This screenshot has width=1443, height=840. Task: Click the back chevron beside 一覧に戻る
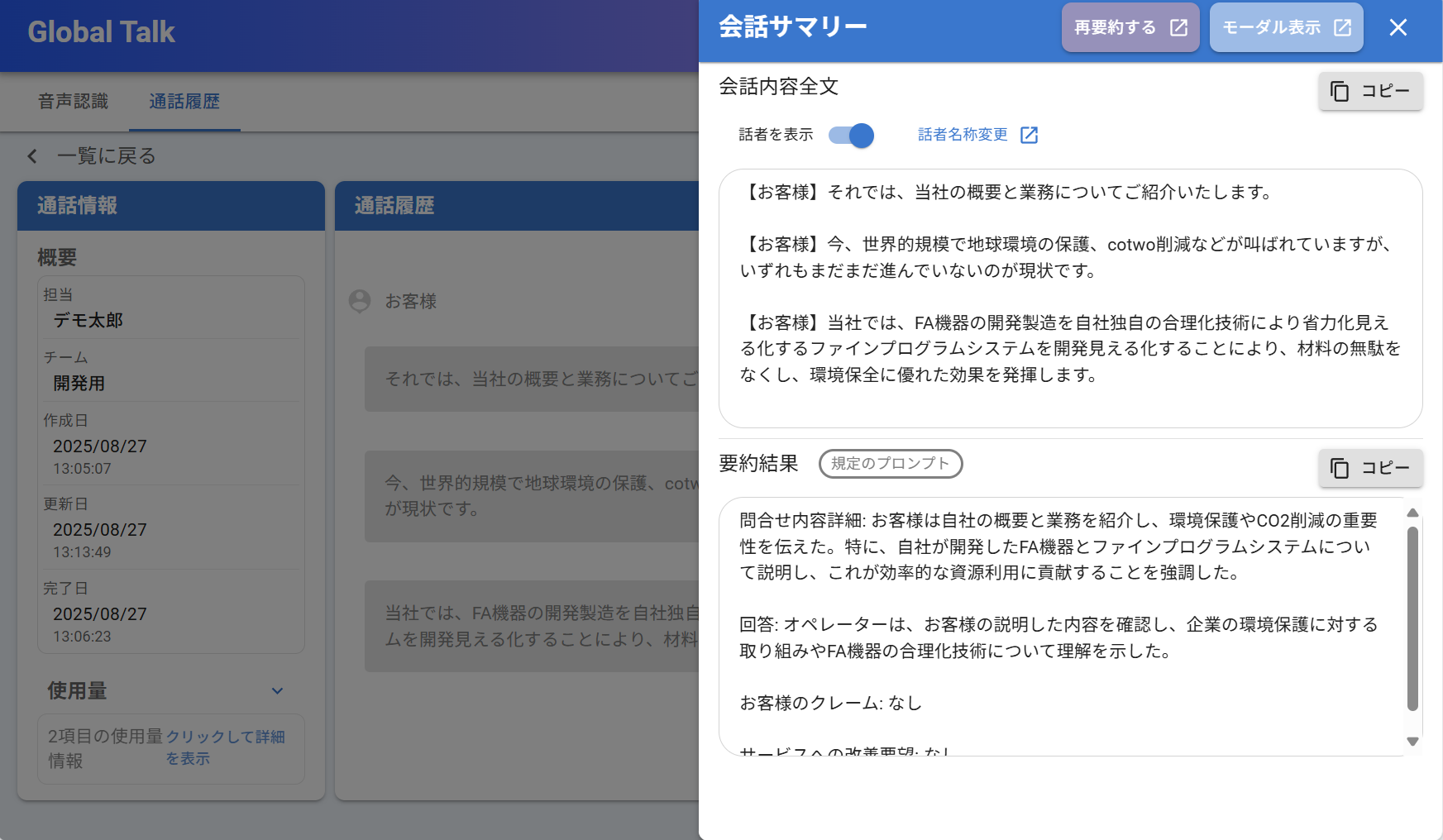pyautogui.click(x=32, y=156)
